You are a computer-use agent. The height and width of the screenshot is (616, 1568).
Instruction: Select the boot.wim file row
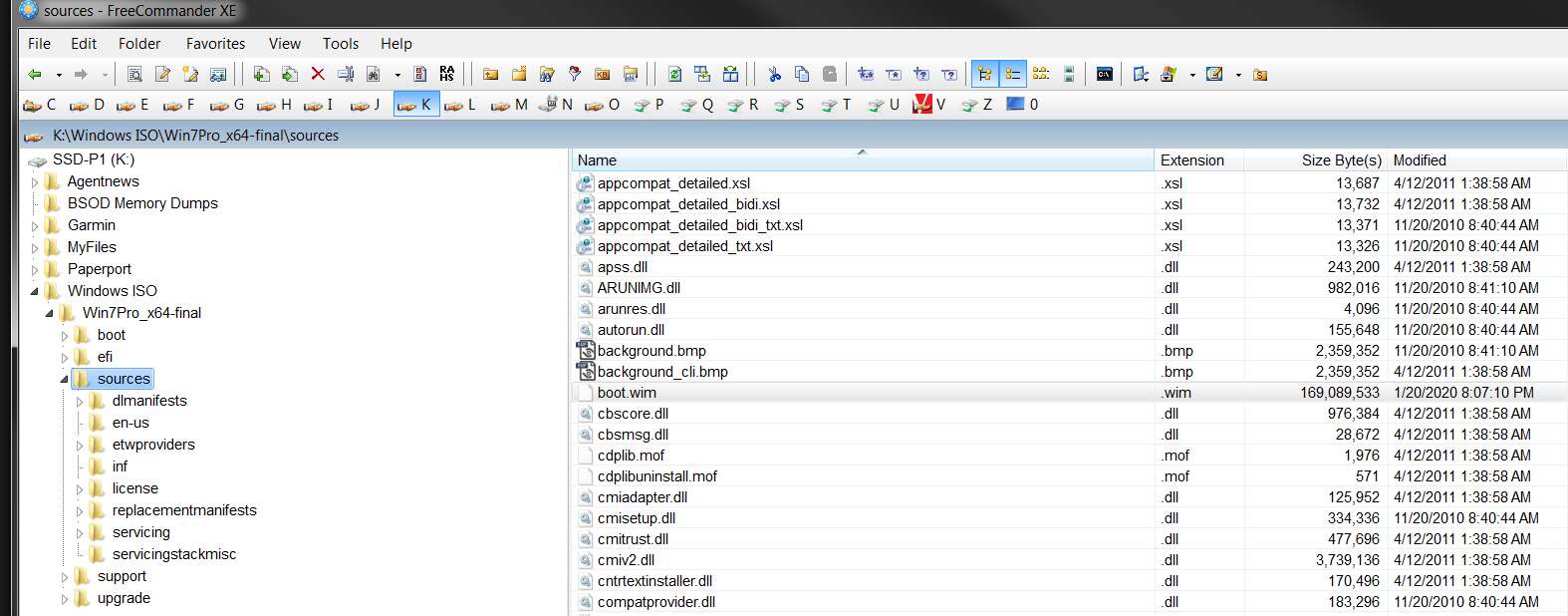(x=1069, y=393)
